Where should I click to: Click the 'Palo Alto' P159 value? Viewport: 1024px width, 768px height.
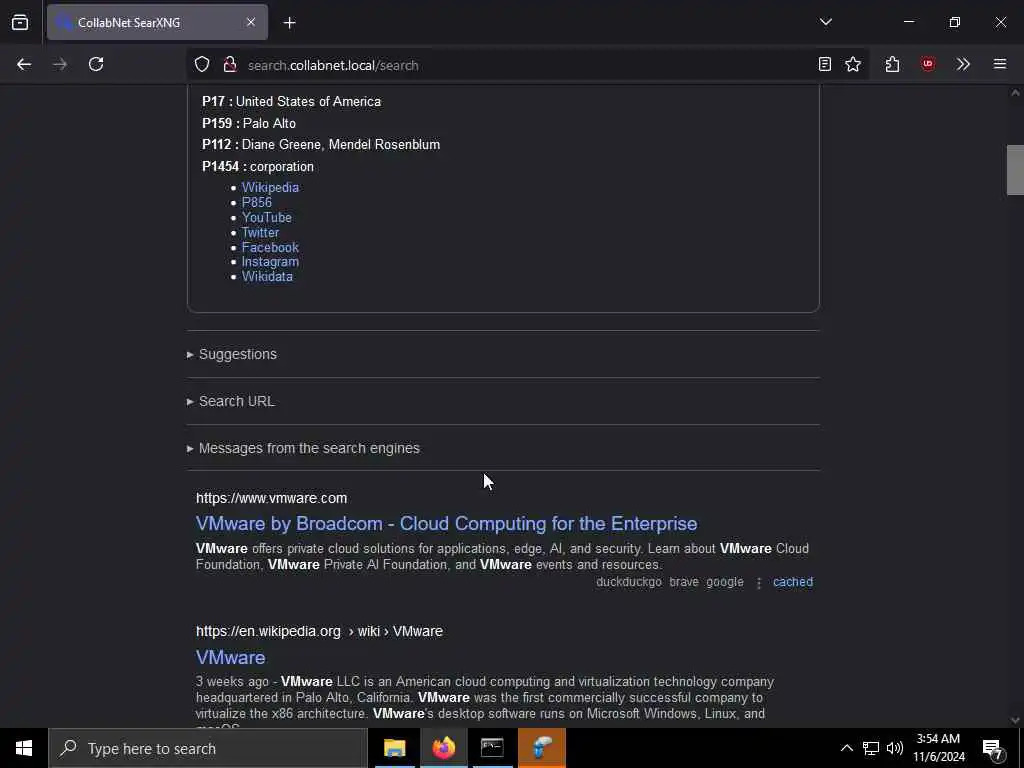(x=269, y=123)
